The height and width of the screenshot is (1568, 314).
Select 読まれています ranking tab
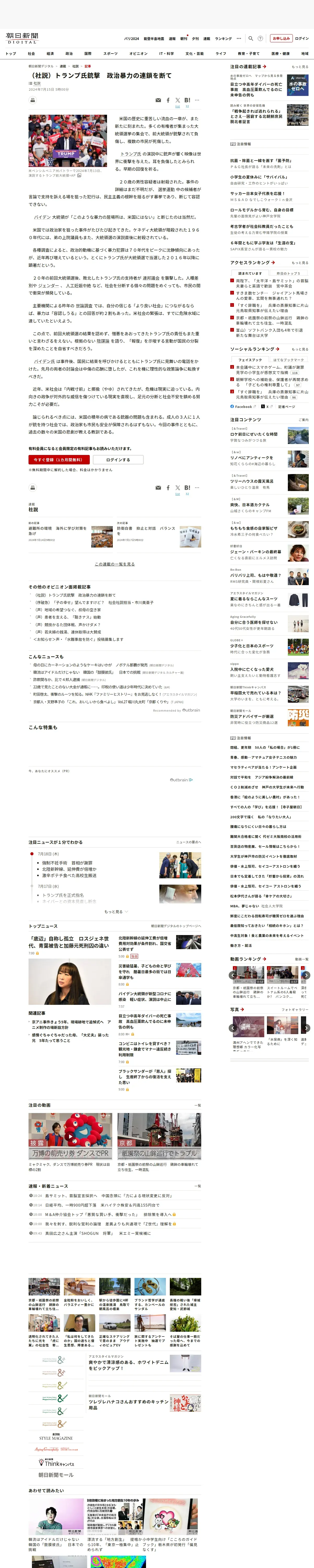pos(250,273)
